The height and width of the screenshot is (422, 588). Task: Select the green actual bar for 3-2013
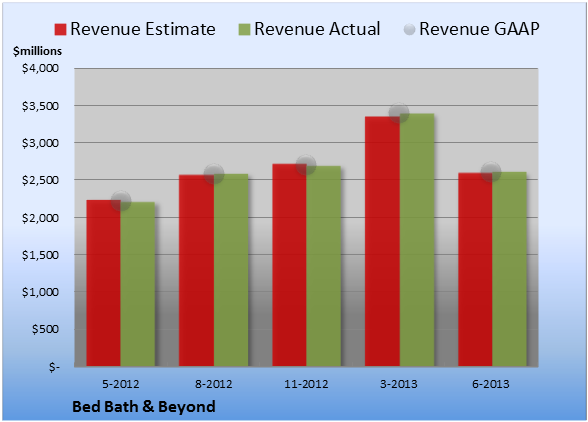click(x=417, y=240)
